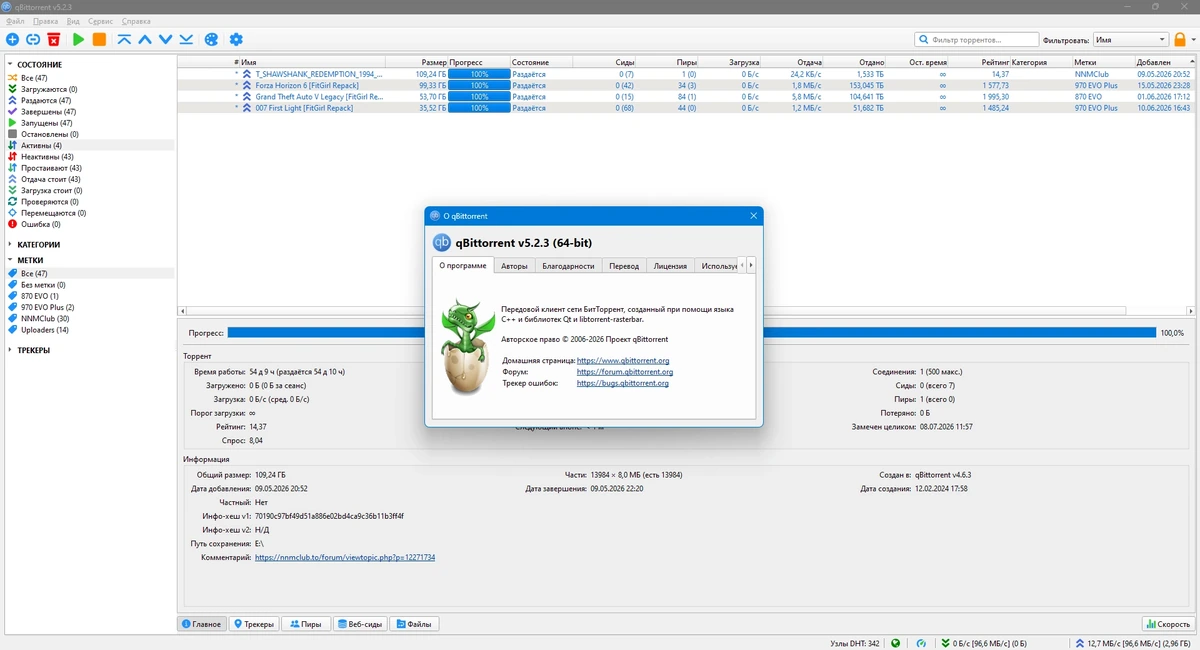
Task: Select the 'Проверяются (0)' status filter
Action: [x=49, y=201]
